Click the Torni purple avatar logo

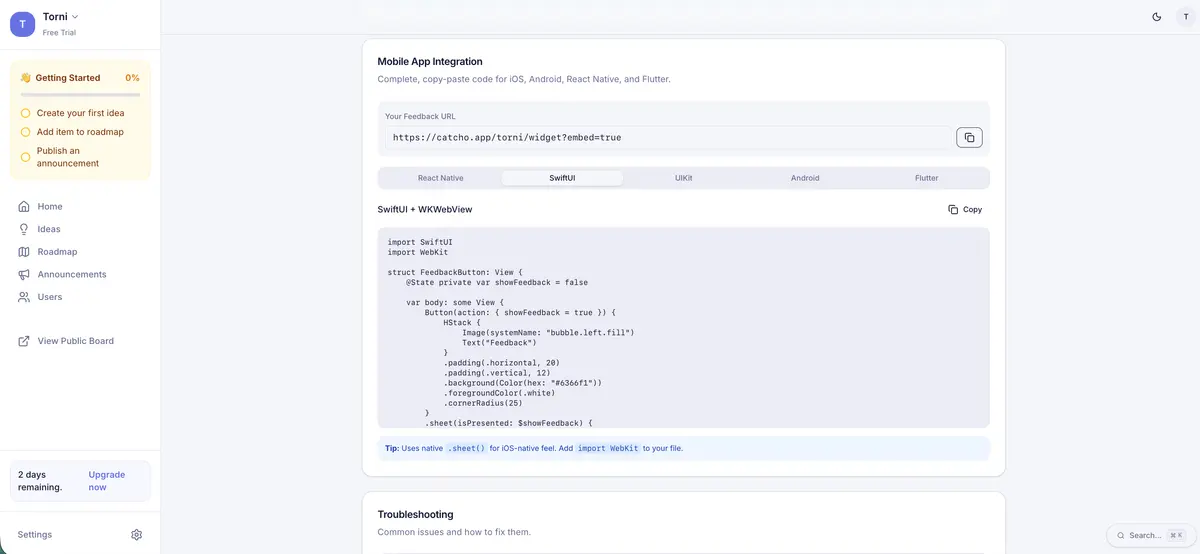coord(22,24)
